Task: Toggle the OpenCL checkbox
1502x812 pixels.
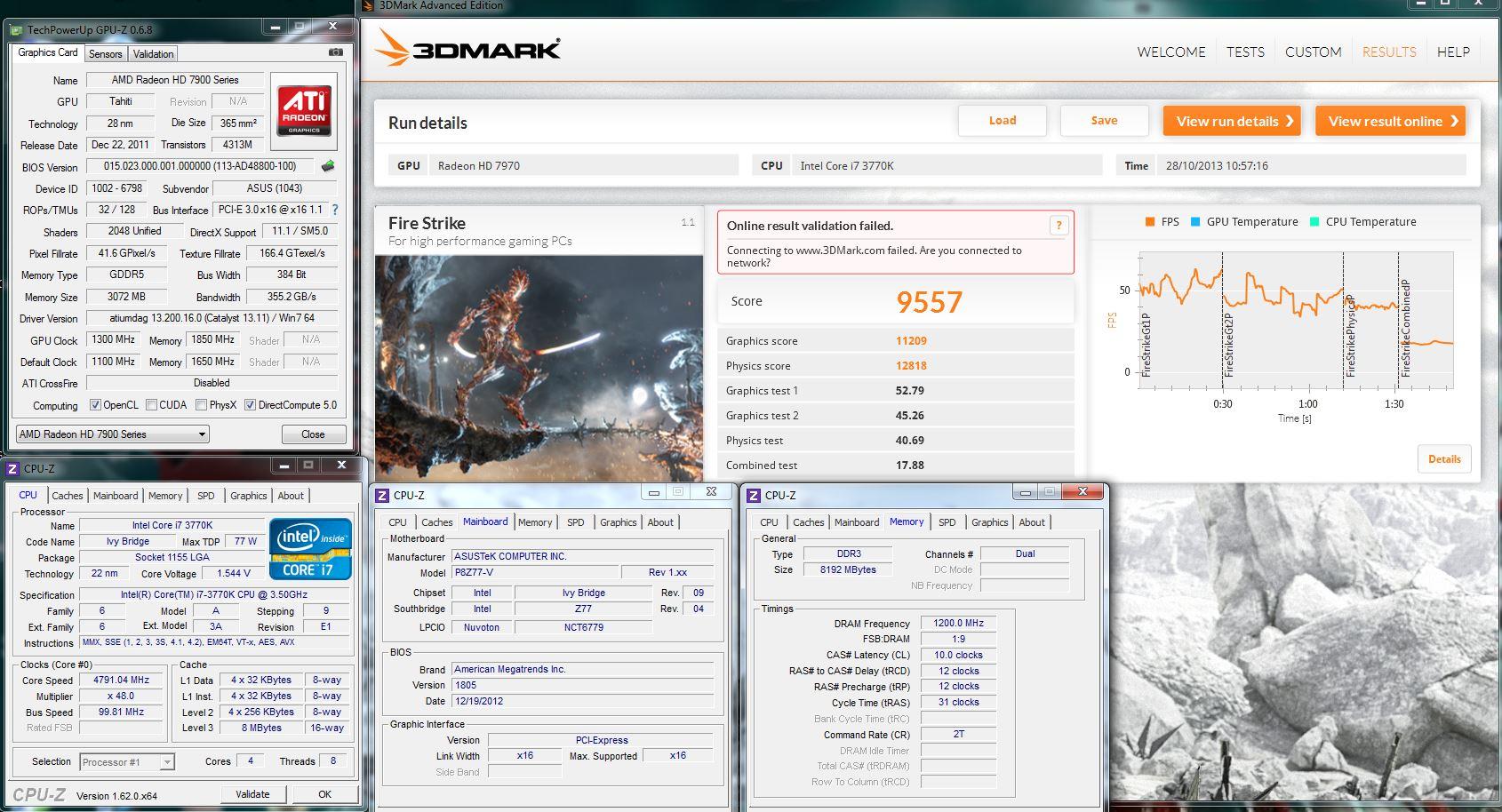Action: (x=95, y=405)
